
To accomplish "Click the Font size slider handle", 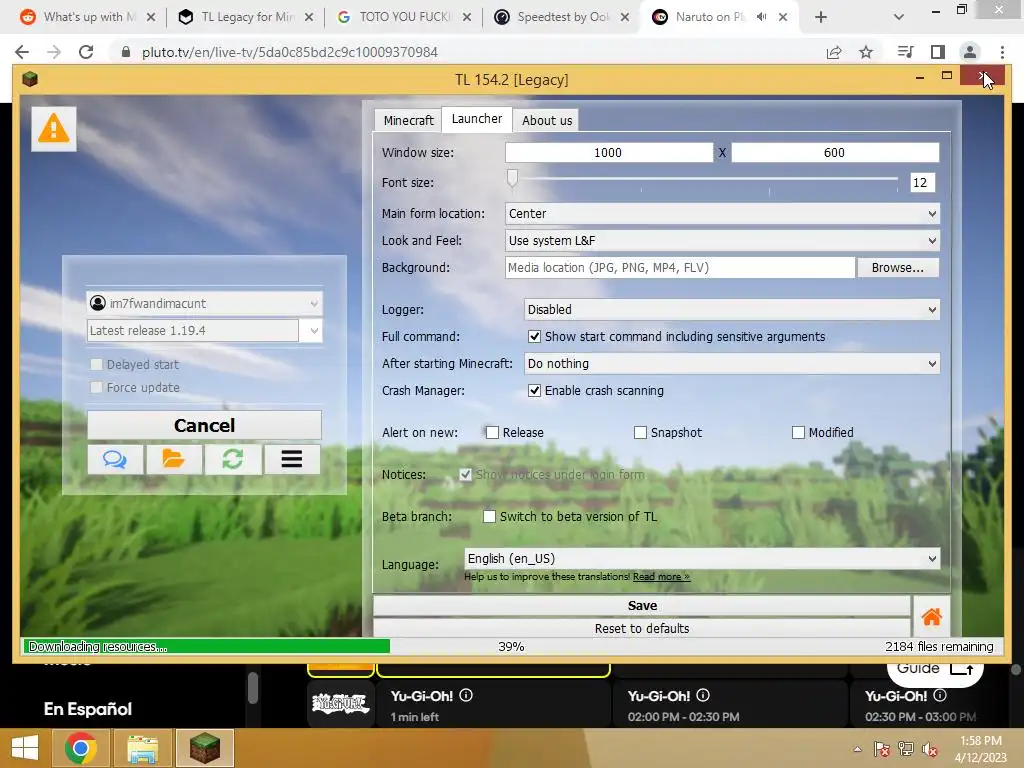I will [513, 177].
